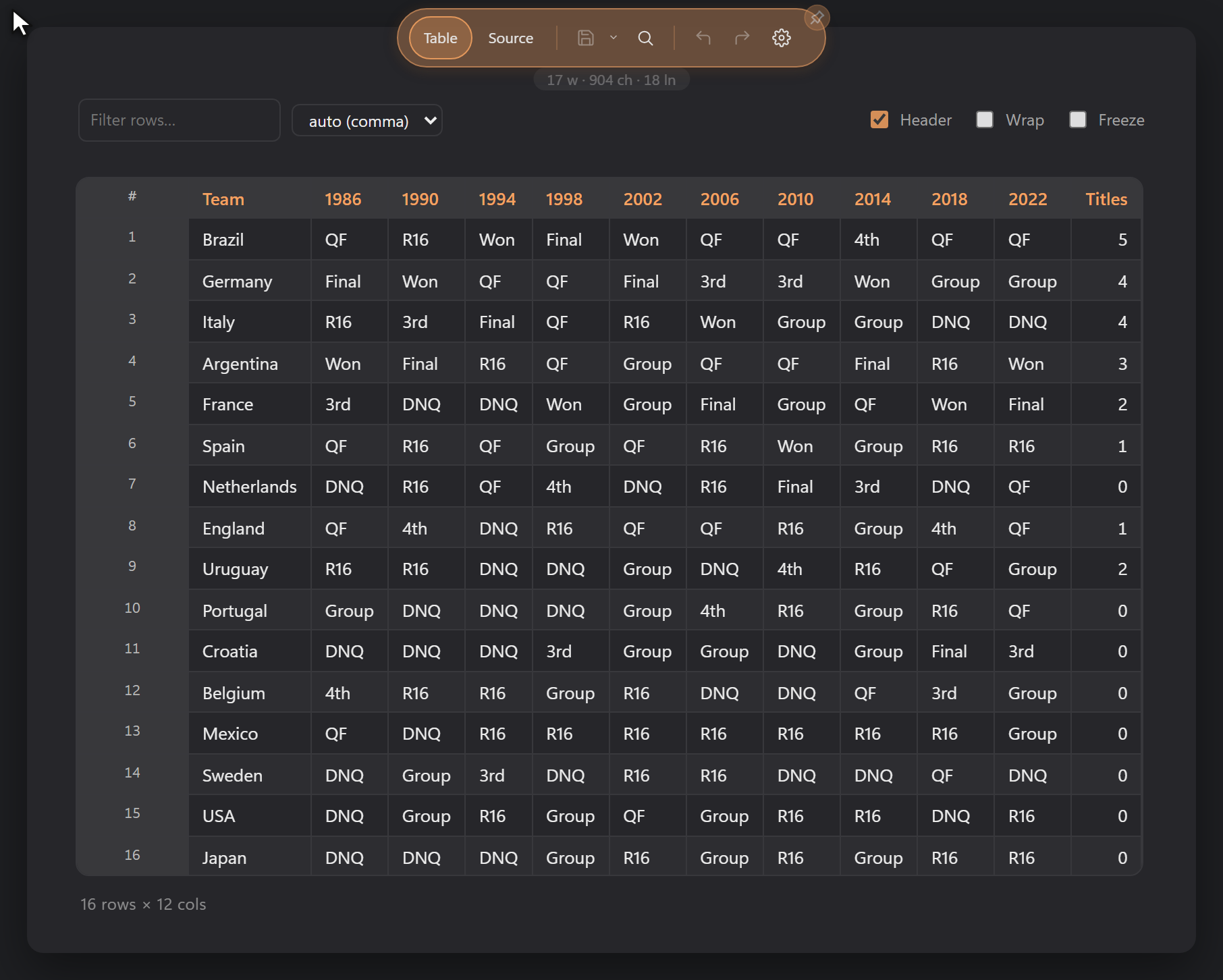Select the Argentina team cell

pos(250,364)
